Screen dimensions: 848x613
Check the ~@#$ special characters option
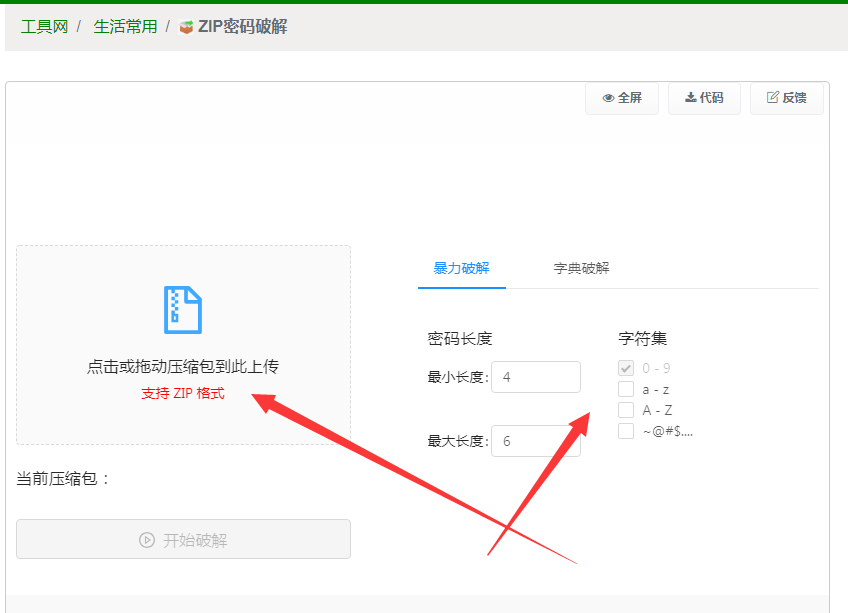pos(626,429)
